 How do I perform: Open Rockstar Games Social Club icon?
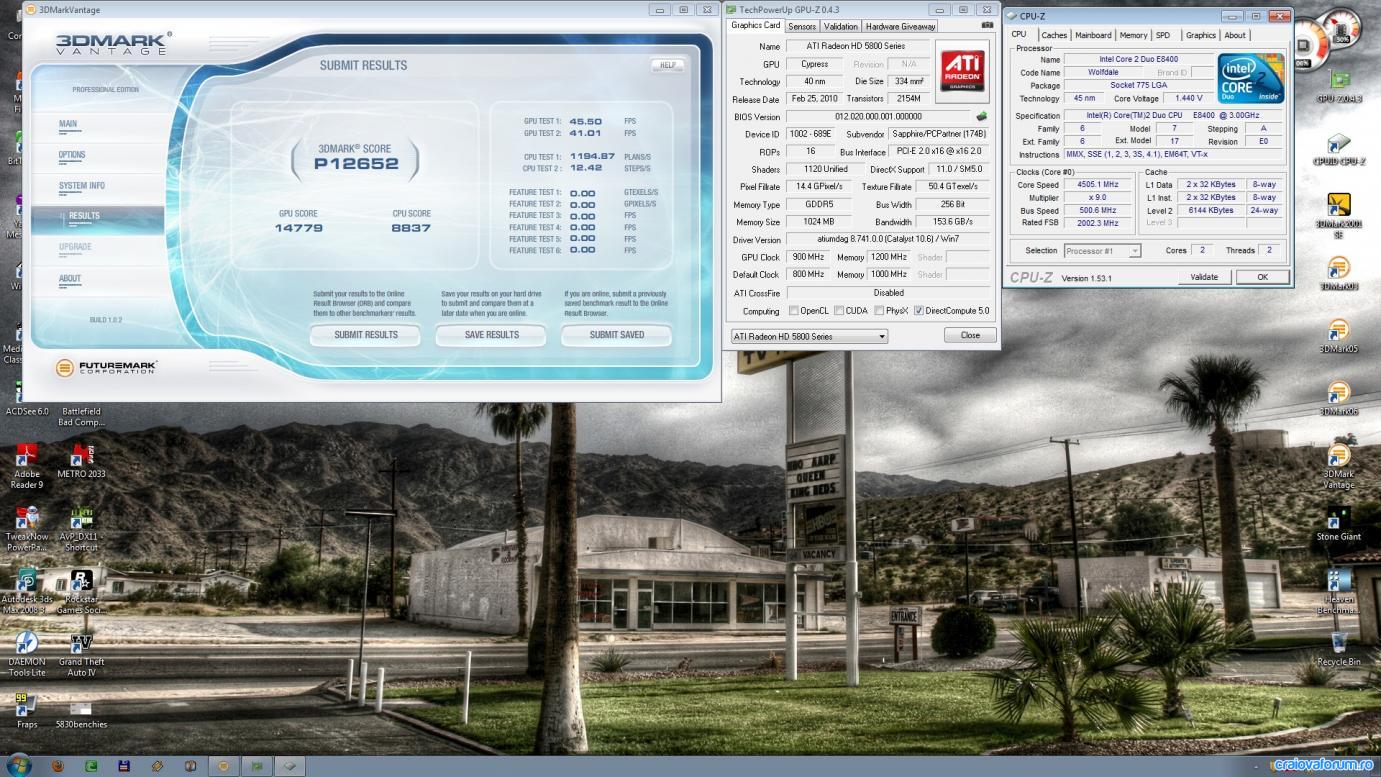pyautogui.click(x=81, y=591)
